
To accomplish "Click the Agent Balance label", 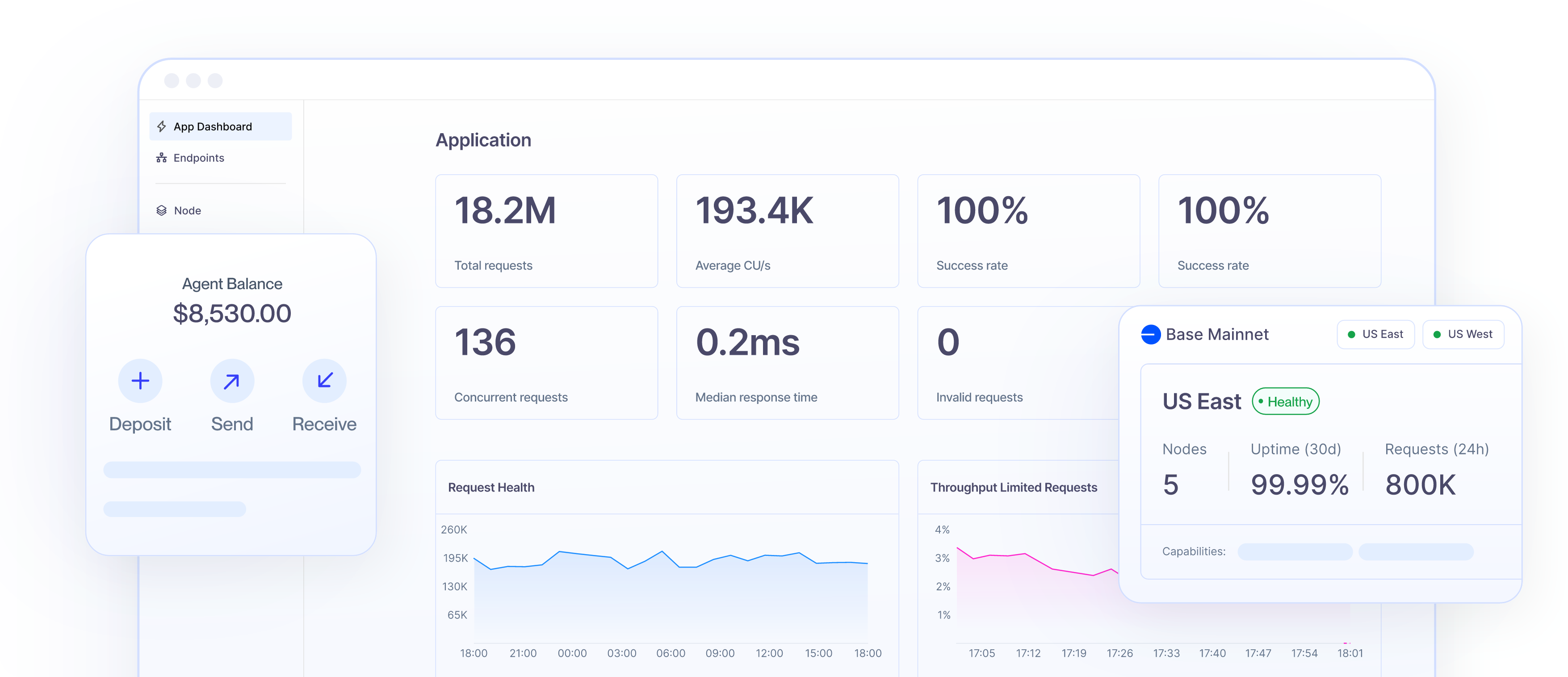I will (232, 284).
